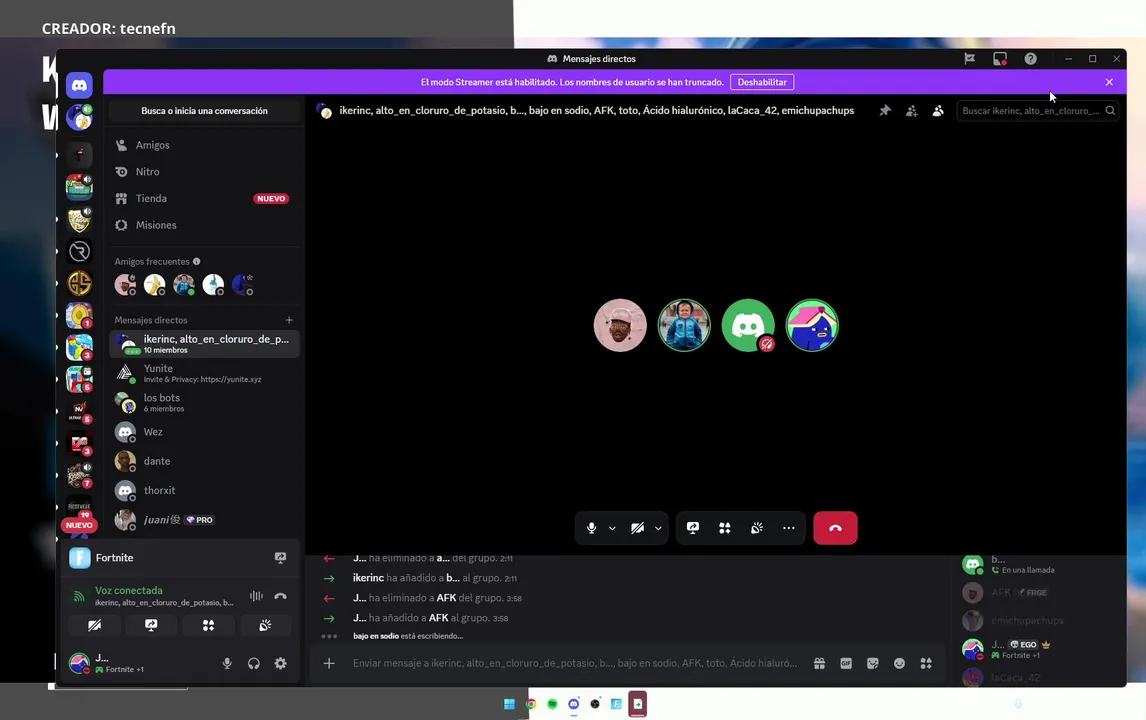Open soundboard button in voice panel

[x=265, y=626]
